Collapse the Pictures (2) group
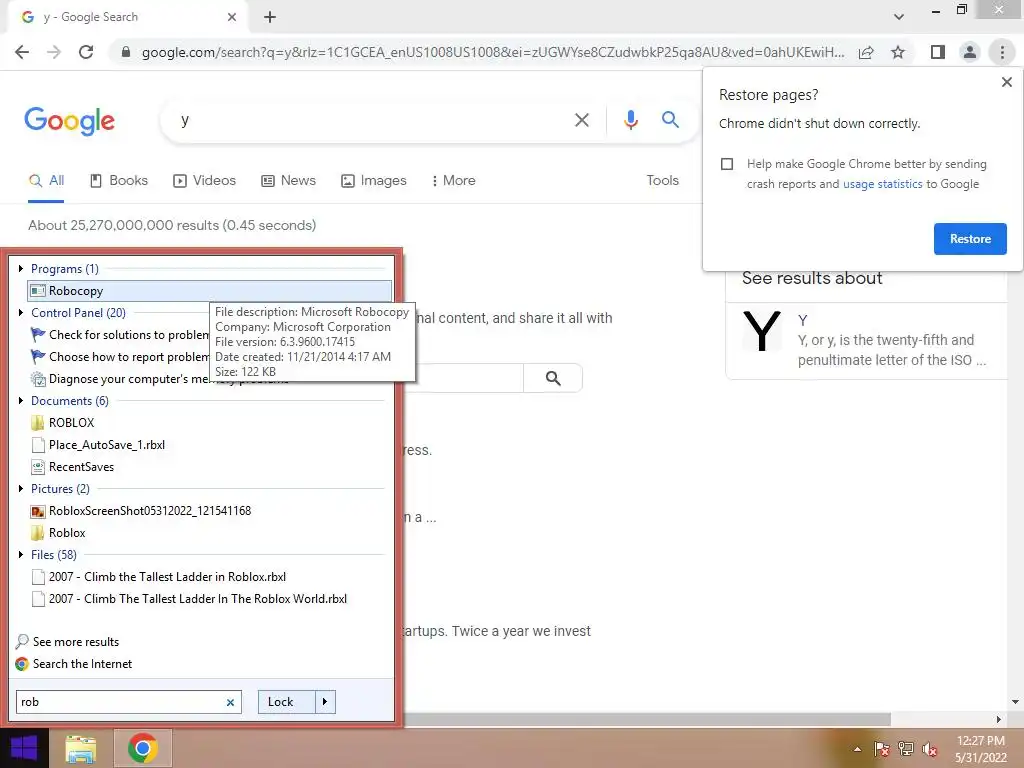Viewport: 1024px width, 768px height. [21, 488]
